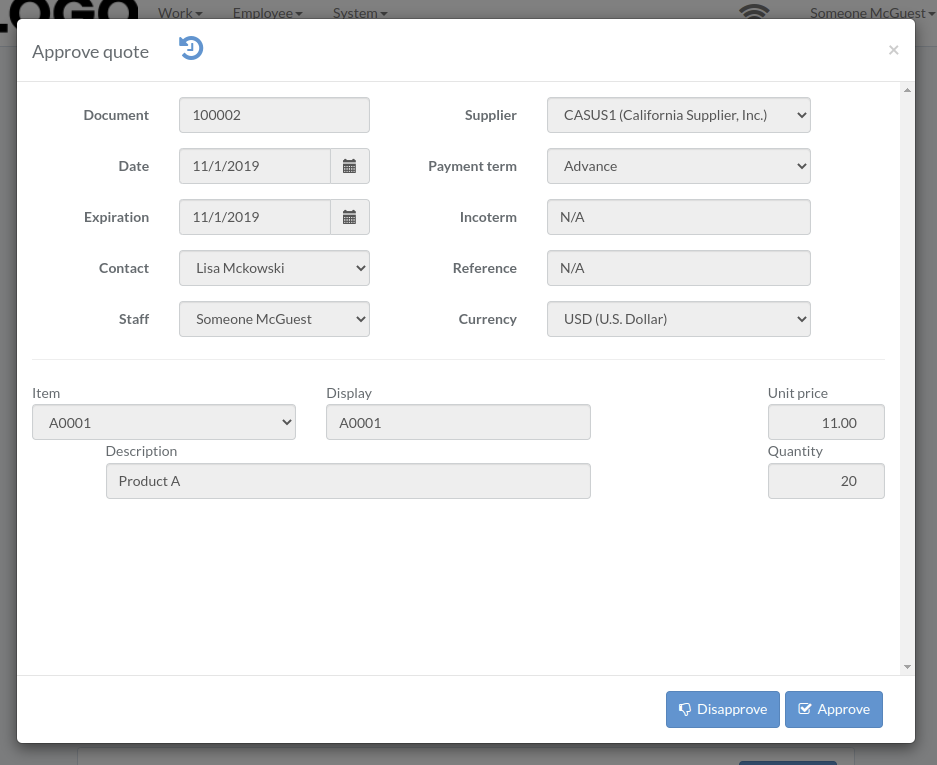This screenshot has height=765, width=937.
Task: Open the Someone McGuest user menu
Action: (x=872, y=13)
